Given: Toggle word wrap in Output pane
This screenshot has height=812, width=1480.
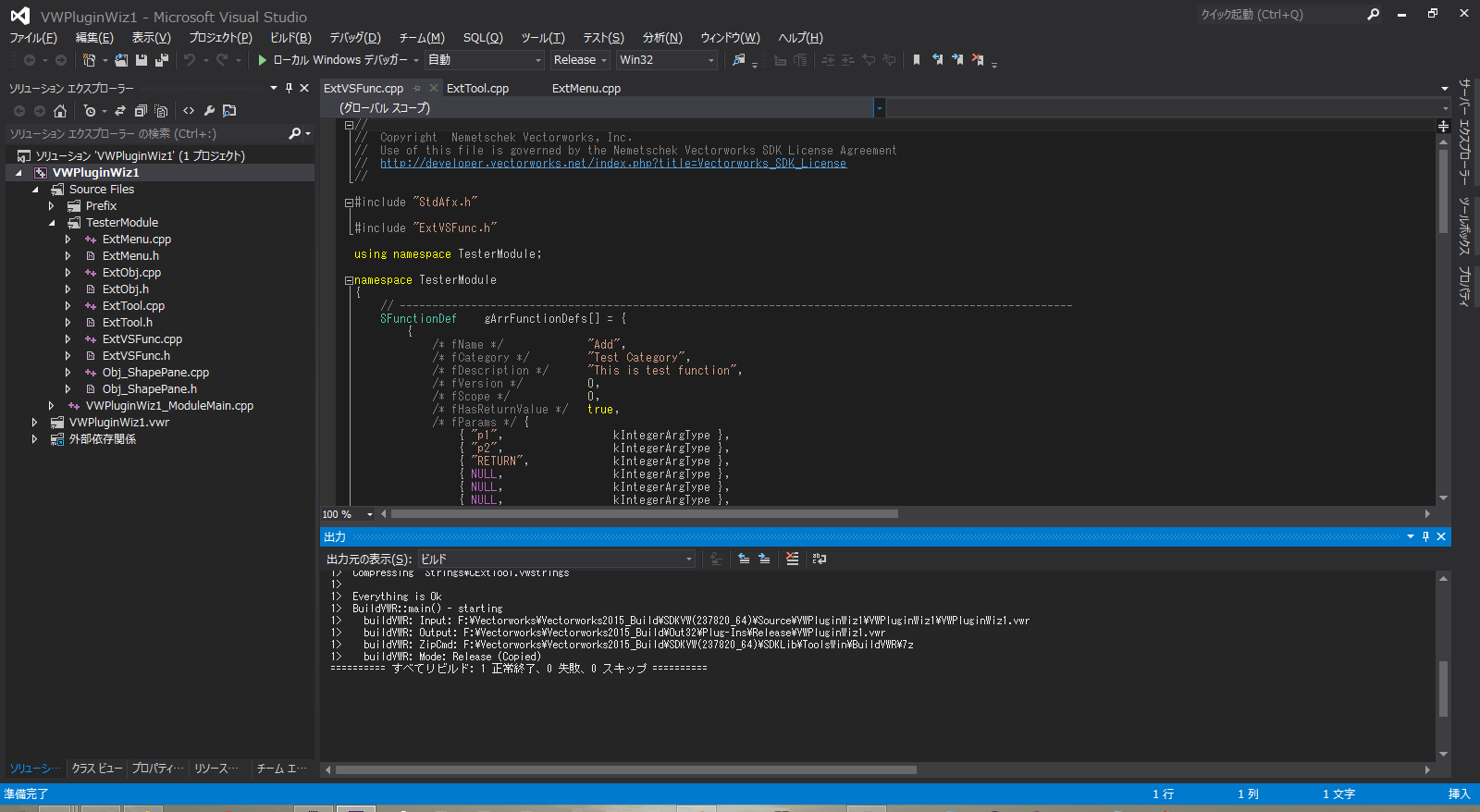Looking at the screenshot, I should click(820, 559).
